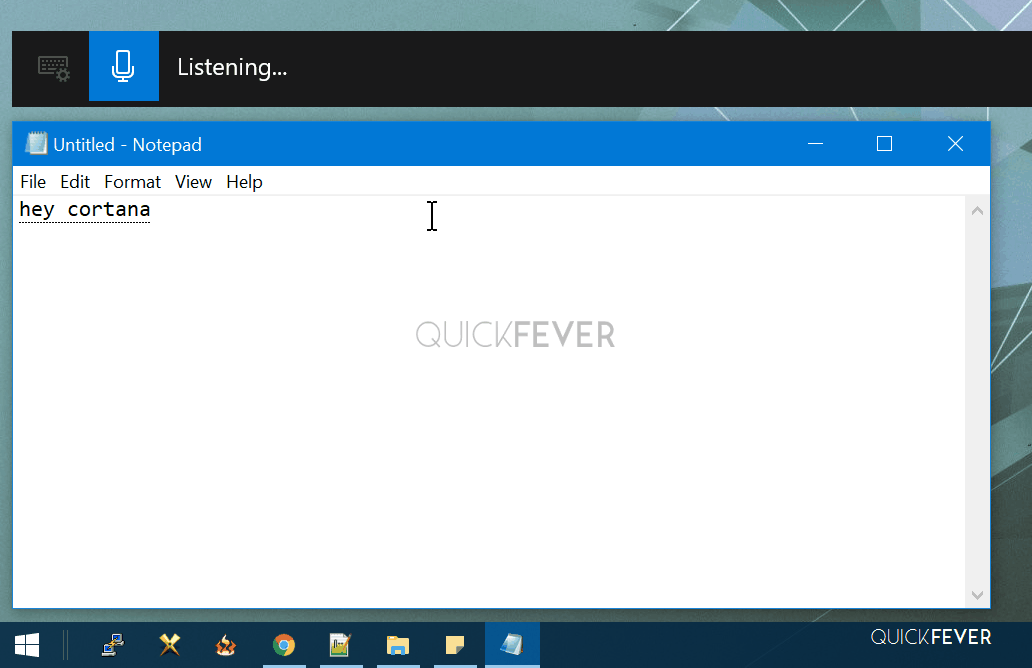The width and height of the screenshot is (1032, 668).
Task: Click the microphone dictation button
Action: [x=124, y=66]
